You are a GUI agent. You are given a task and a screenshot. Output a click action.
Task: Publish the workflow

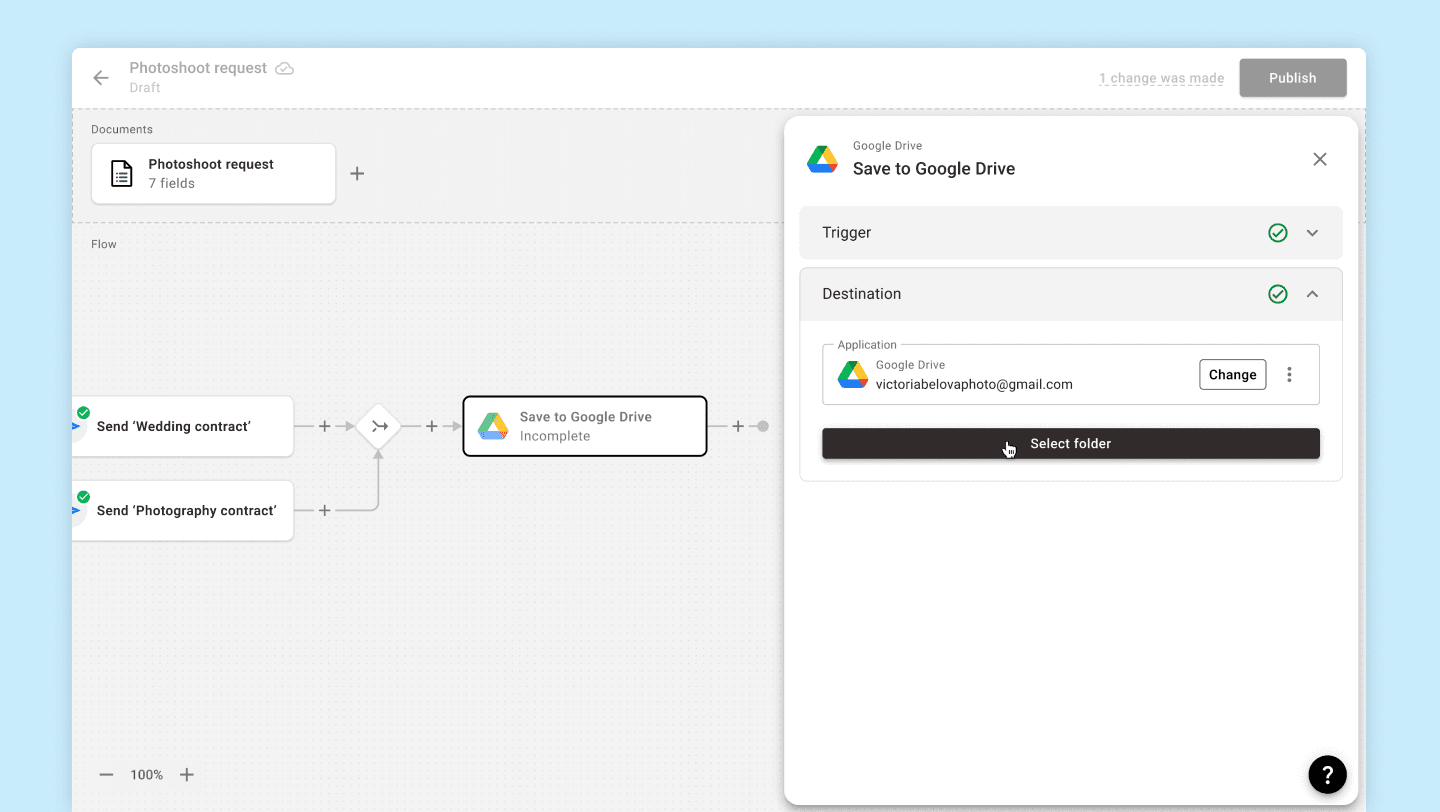tap(1293, 78)
